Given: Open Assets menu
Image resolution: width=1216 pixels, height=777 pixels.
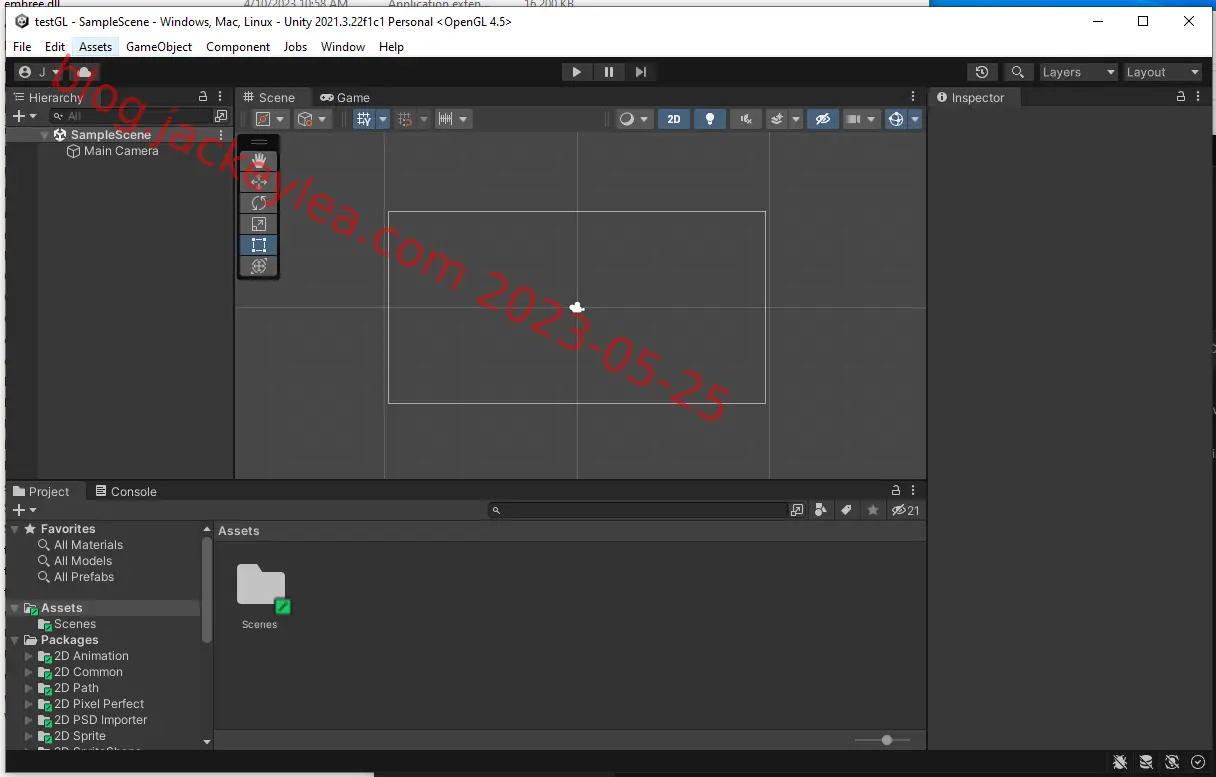Looking at the screenshot, I should [96, 47].
